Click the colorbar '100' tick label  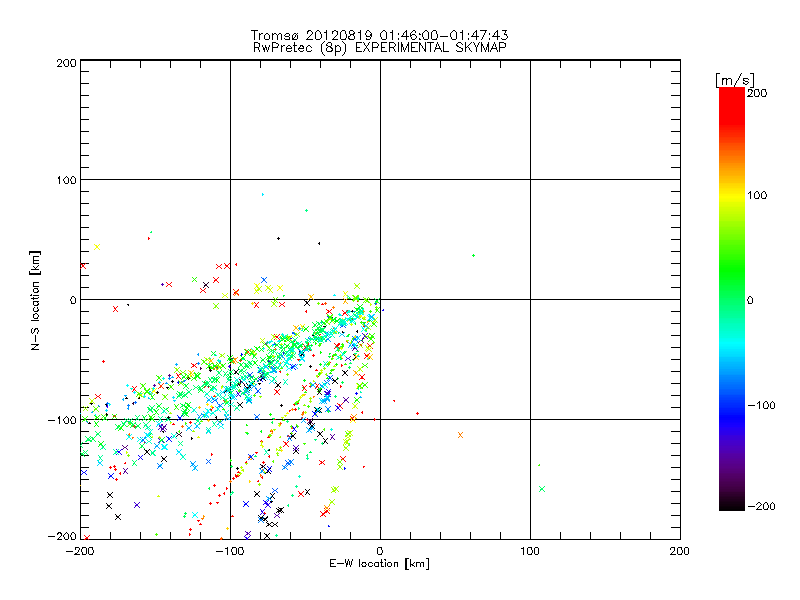pyautogui.click(x=757, y=195)
